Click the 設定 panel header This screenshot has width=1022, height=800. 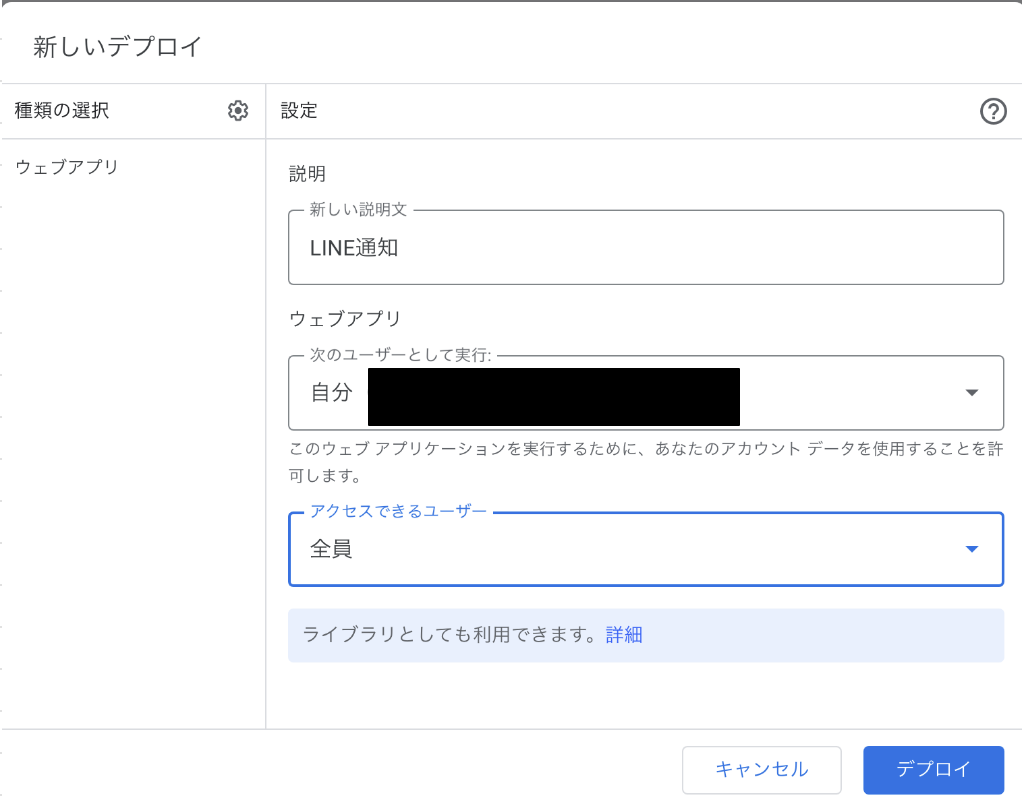coord(299,111)
